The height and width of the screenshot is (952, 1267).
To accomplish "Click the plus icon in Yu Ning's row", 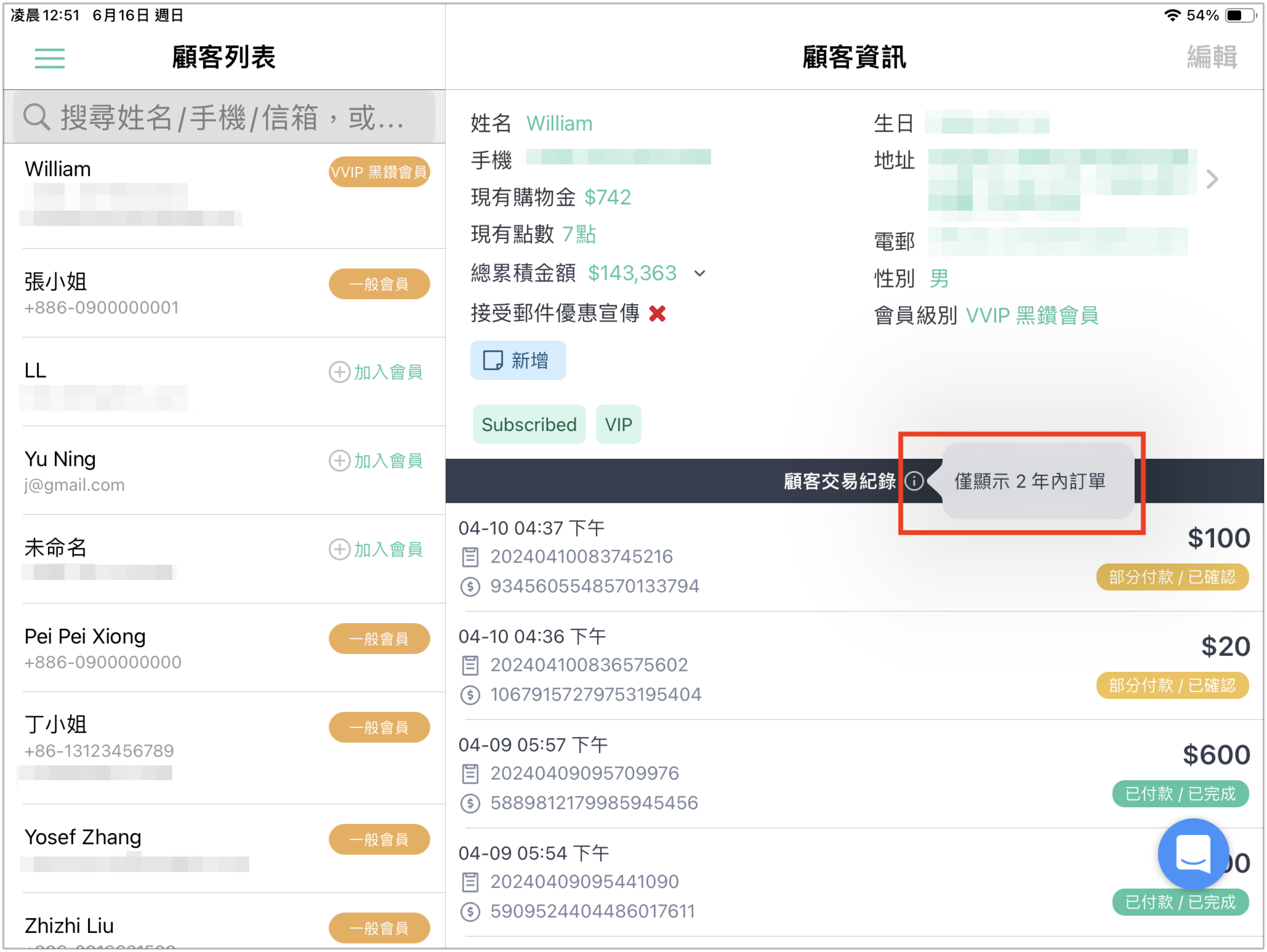I will 340,461.
